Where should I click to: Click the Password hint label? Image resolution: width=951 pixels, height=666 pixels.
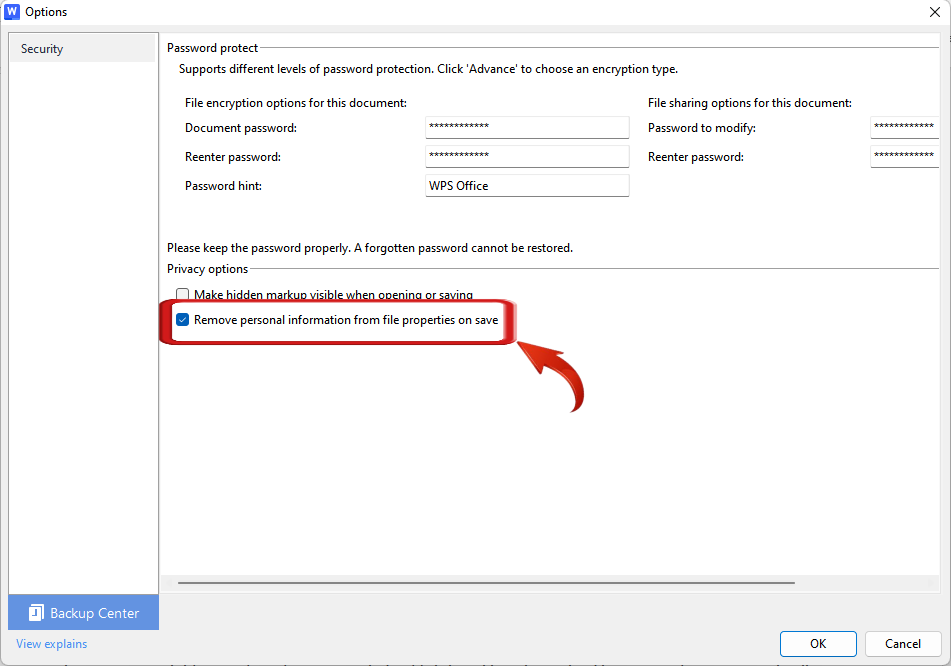coord(223,186)
